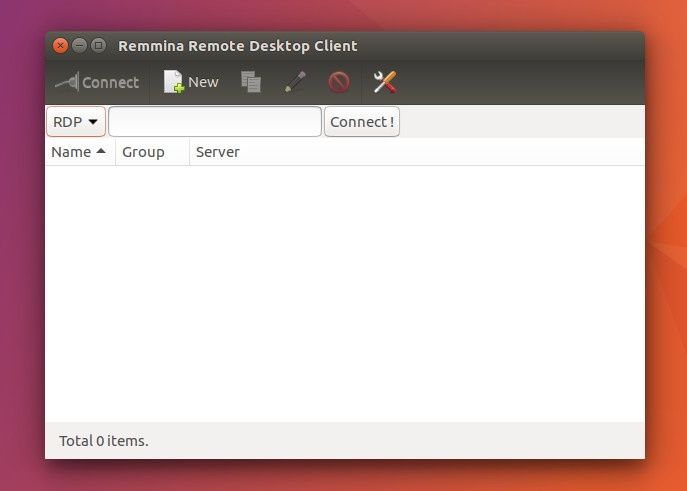
Task: Maximize the Remmina Remote Desktop Client window
Action: (x=99, y=45)
